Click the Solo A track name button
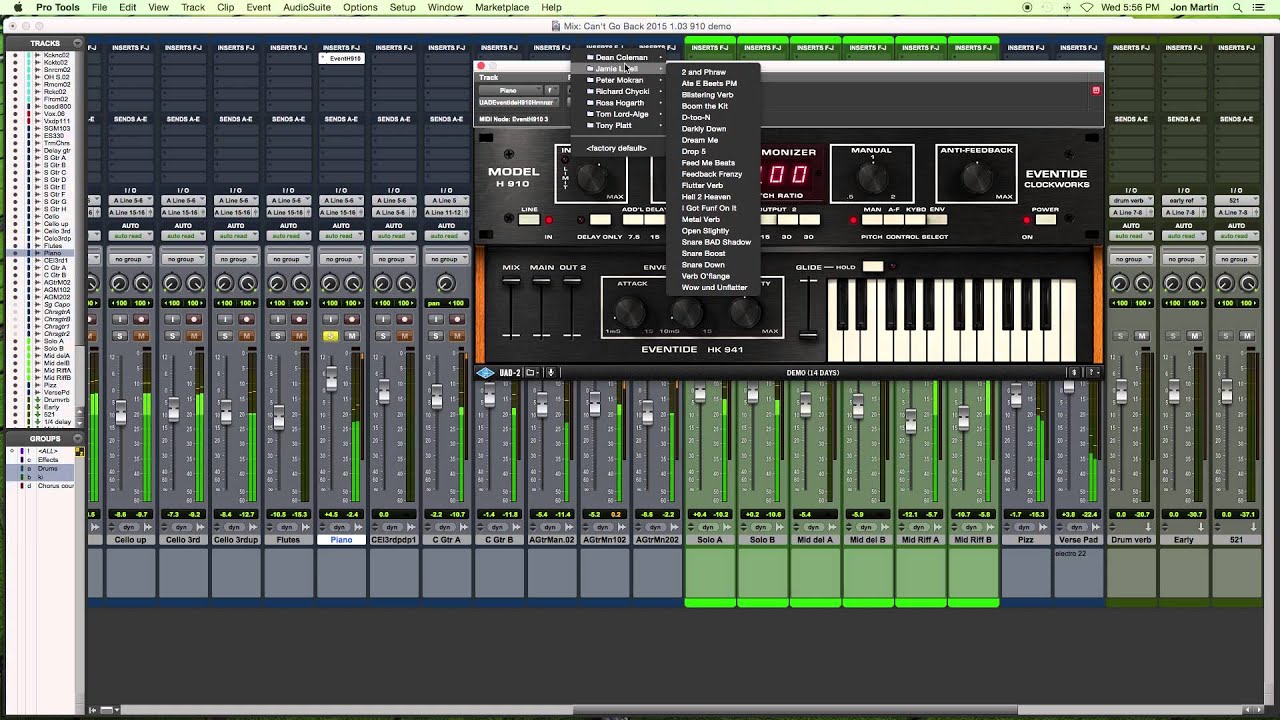 pos(710,540)
